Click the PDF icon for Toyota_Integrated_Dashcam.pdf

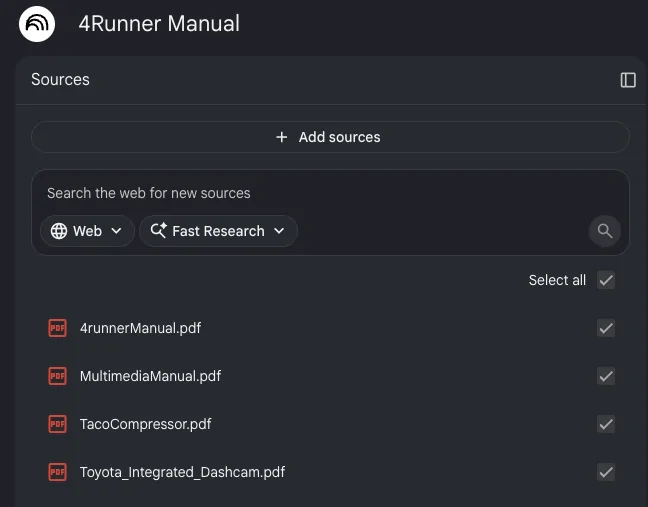point(57,472)
